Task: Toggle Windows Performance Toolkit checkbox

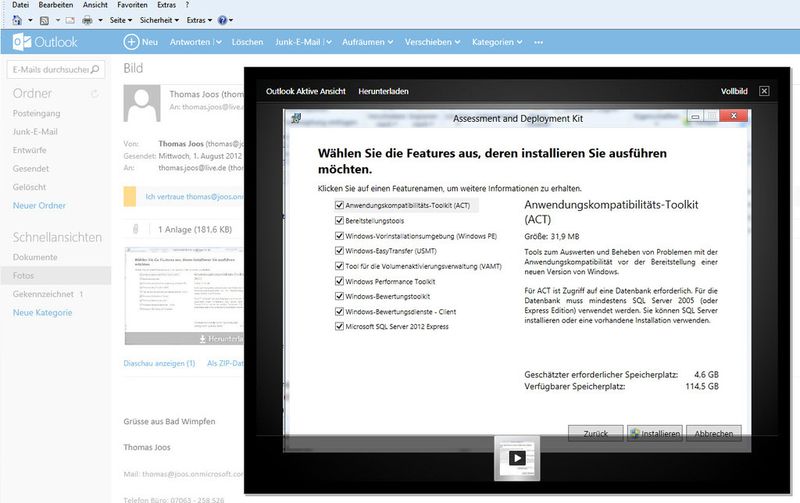Action: (x=339, y=281)
